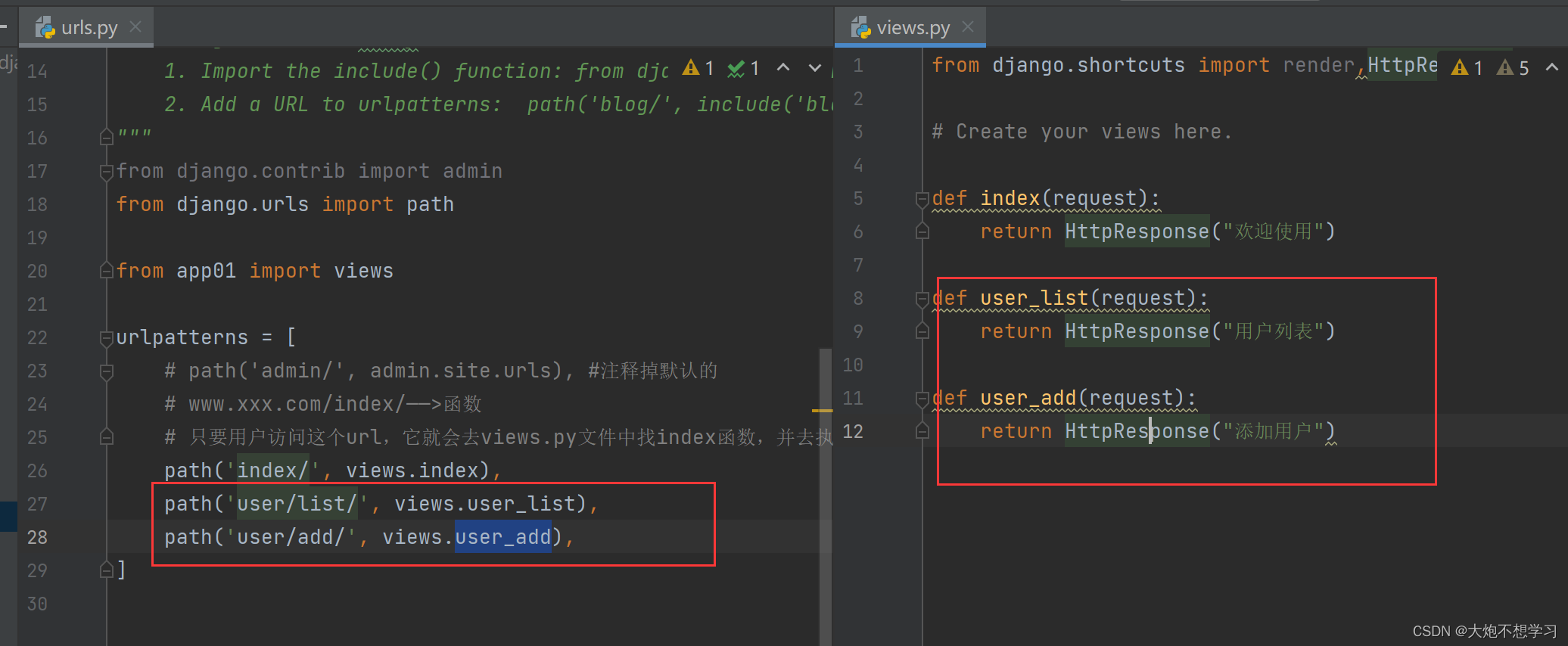Switch to the urls.py tab

point(89,28)
